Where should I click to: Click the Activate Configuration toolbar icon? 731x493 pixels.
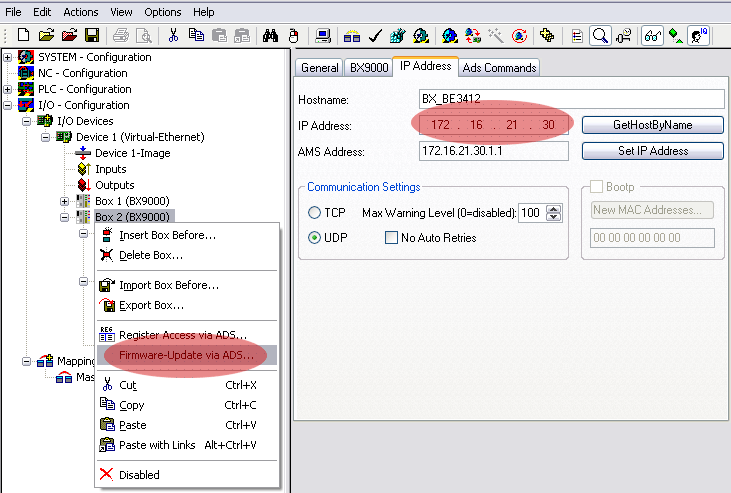[398, 35]
